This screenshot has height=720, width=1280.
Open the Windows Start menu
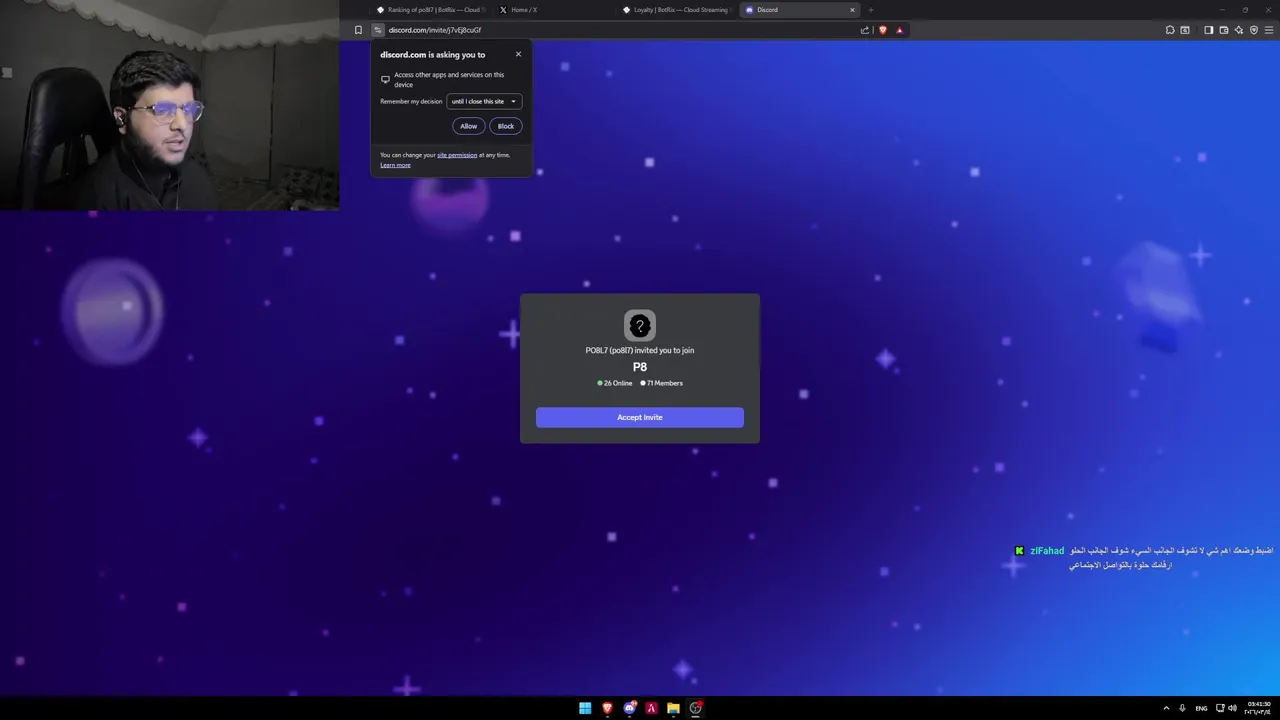click(x=585, y=708)
